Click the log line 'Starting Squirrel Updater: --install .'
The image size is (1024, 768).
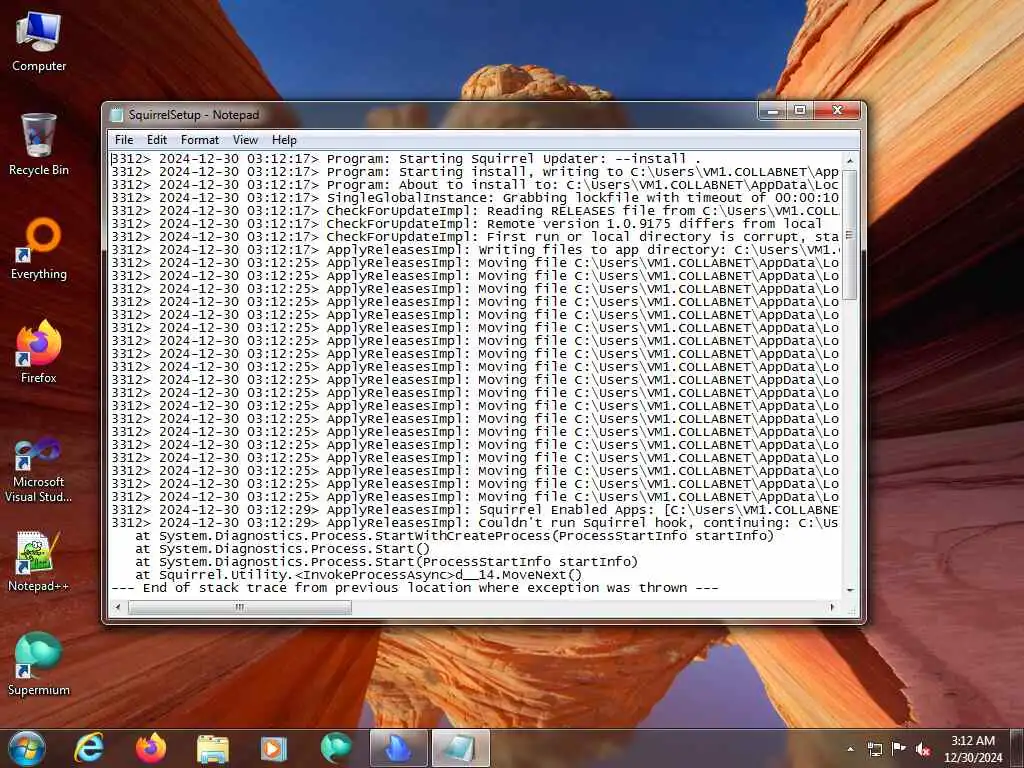[x=406, y=159]
